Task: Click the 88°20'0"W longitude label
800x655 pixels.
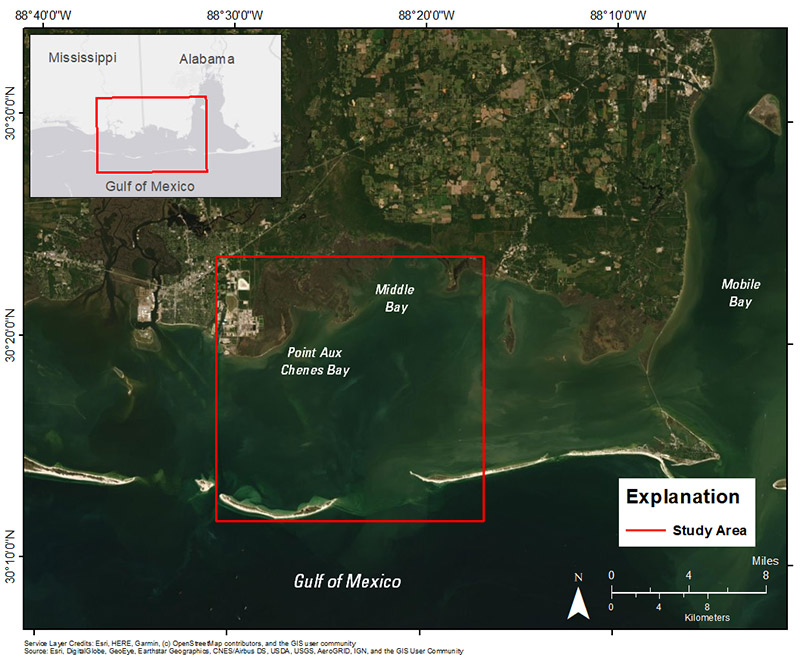Action: (424, 15)
